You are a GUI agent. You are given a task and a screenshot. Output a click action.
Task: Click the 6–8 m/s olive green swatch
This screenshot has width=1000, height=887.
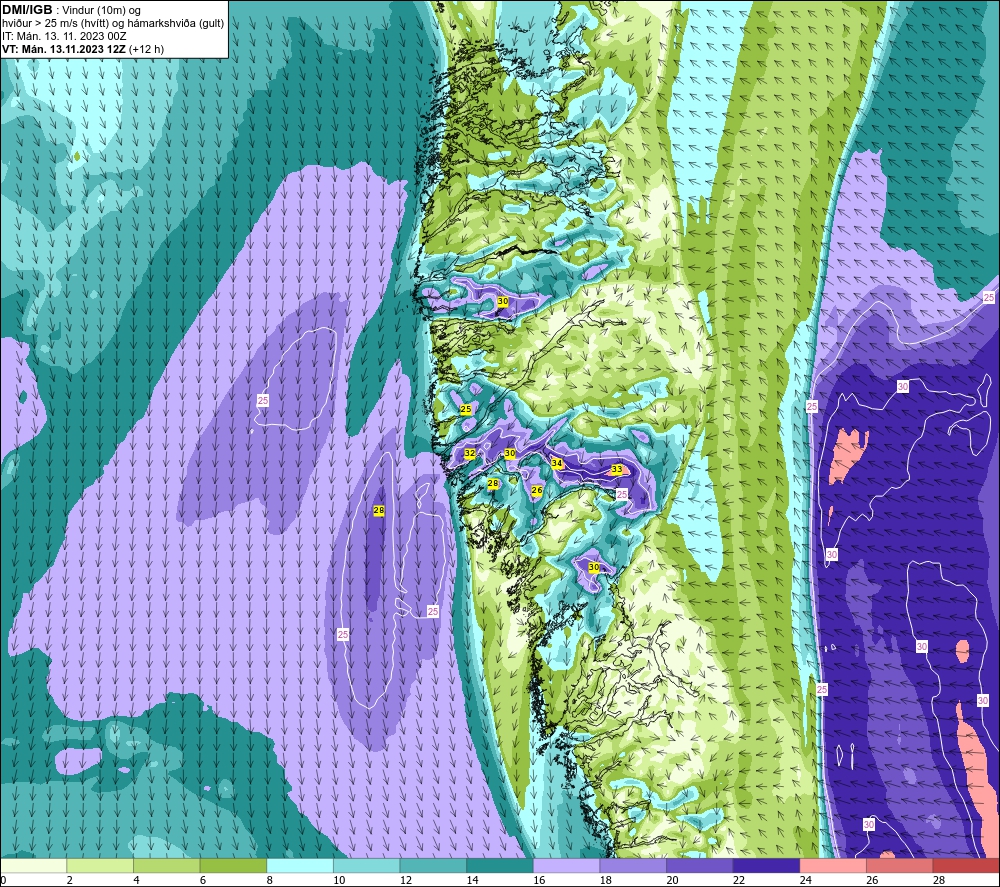[x=233, y=865]
